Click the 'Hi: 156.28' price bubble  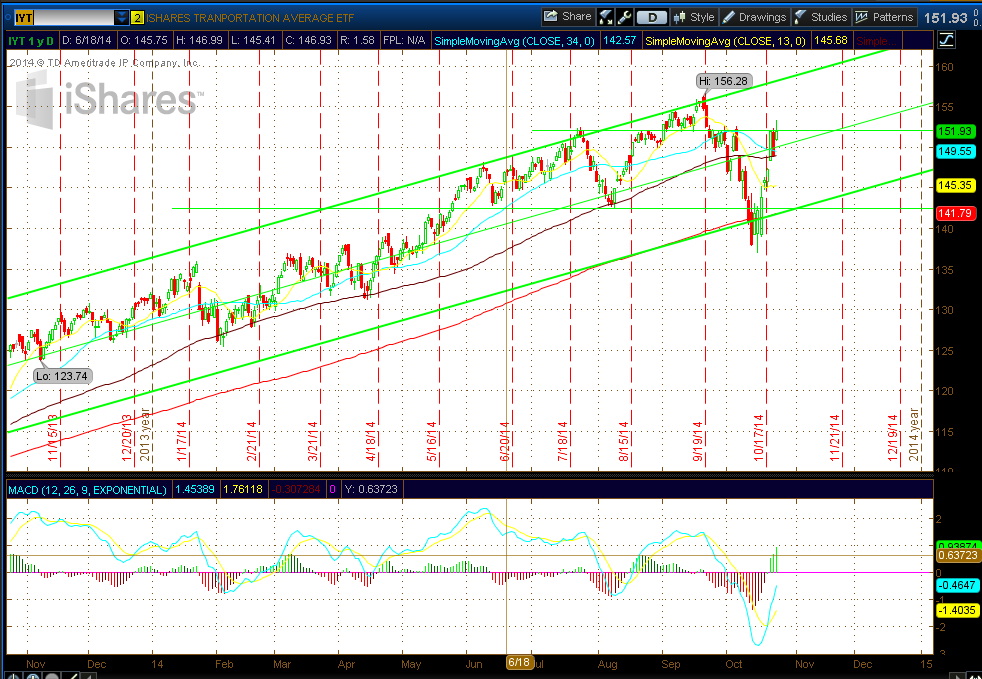click(x=723, y=81)
